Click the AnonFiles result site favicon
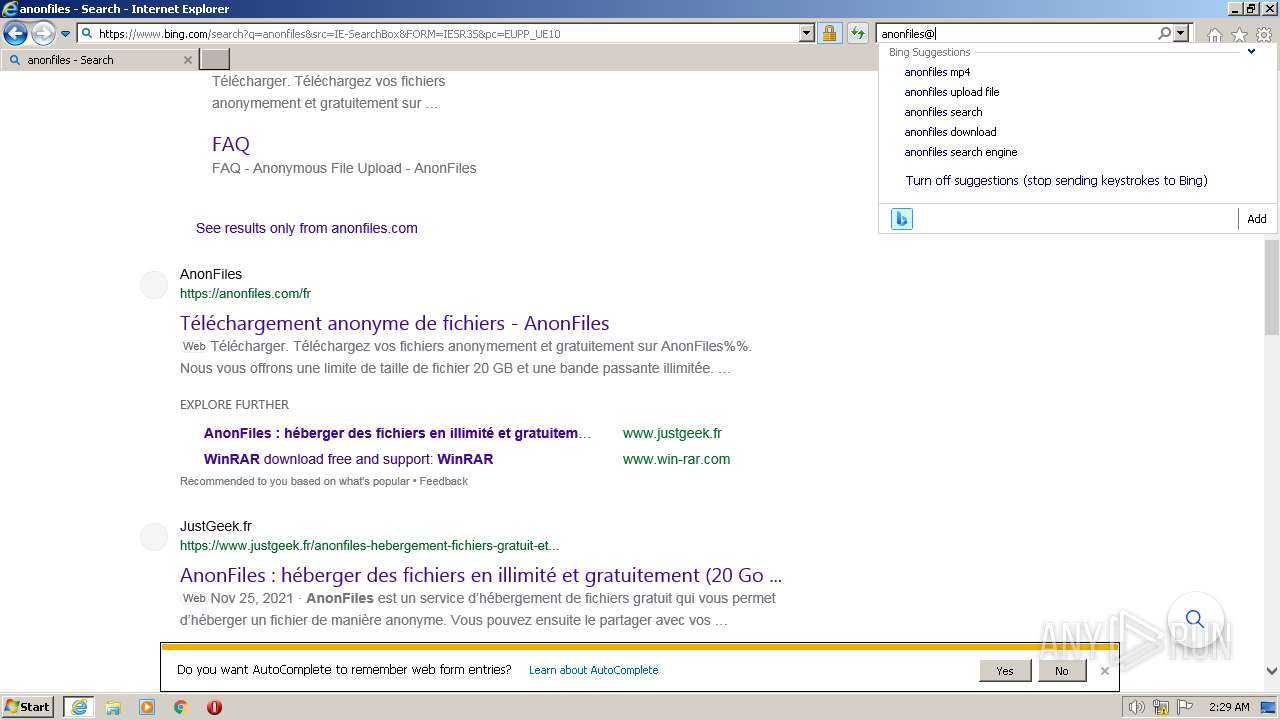The width and height of the screenshot is (1280, 720). 154,284
